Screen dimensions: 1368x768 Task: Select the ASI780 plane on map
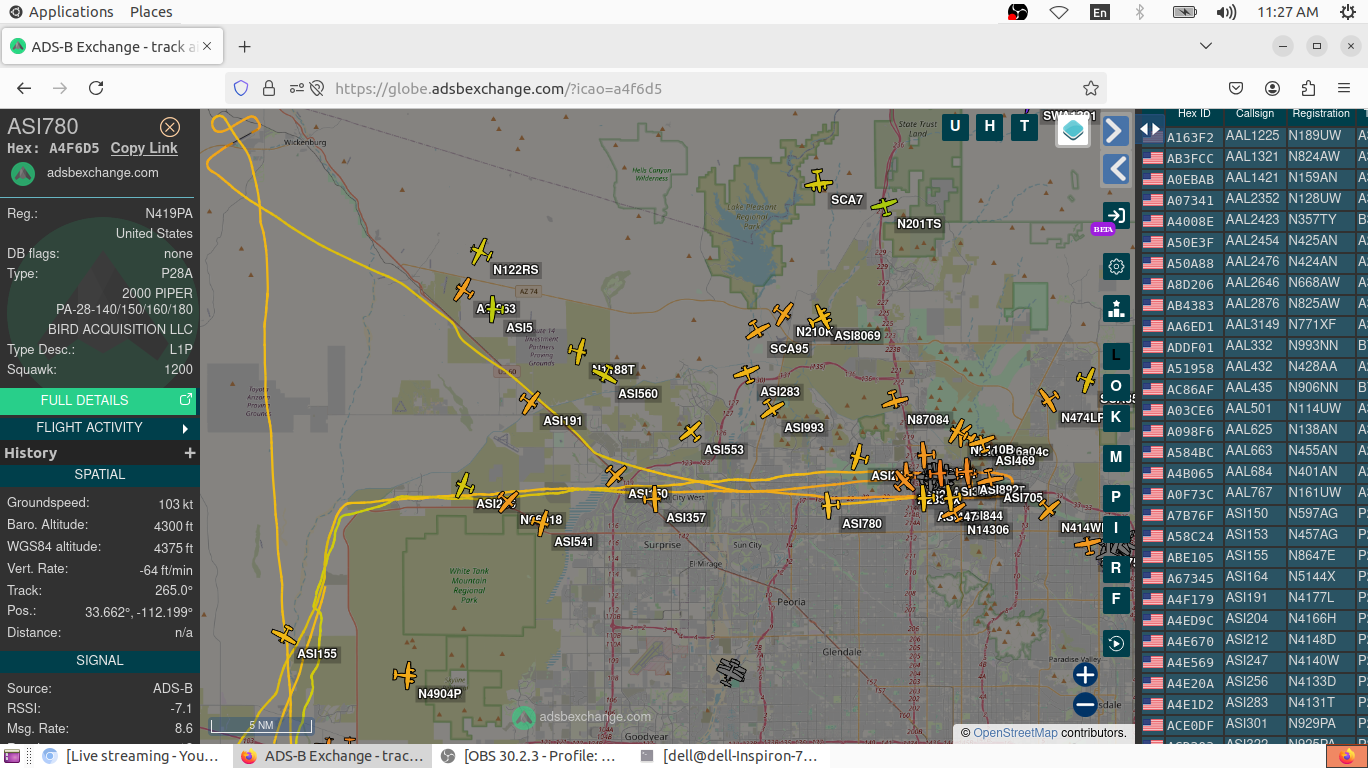830,505
